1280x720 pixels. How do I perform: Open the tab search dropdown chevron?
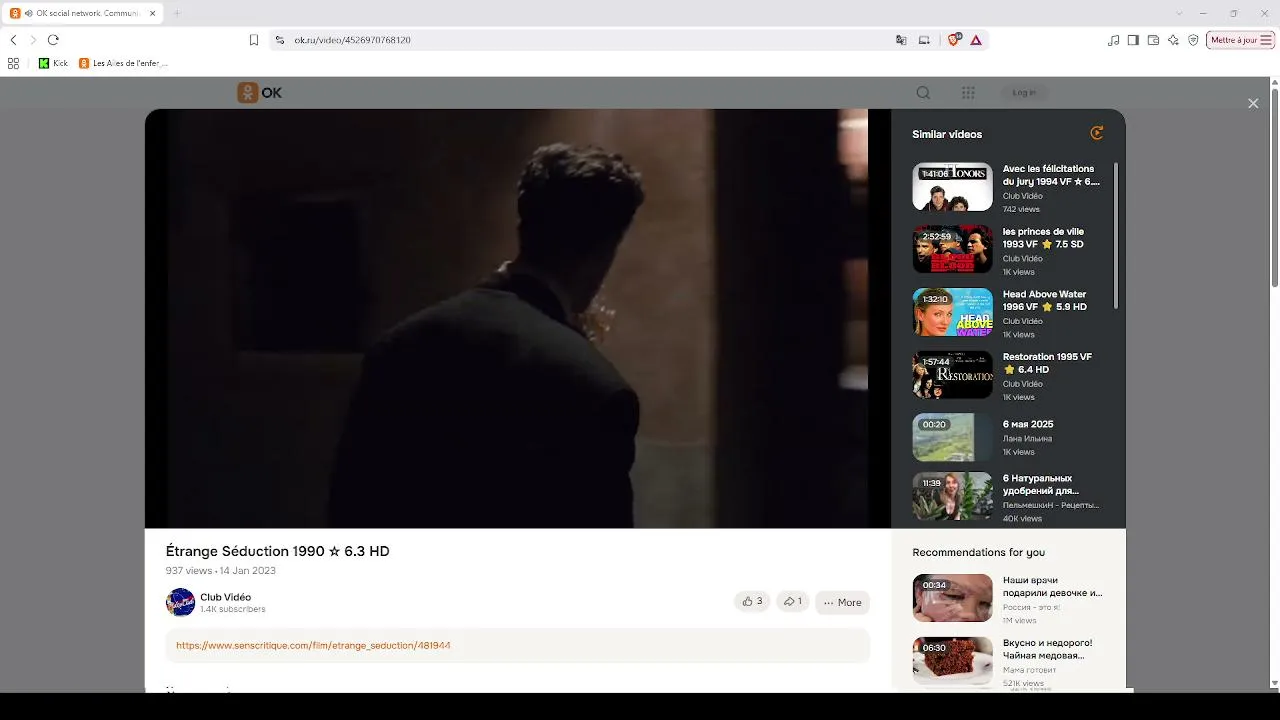[1180, 13]
